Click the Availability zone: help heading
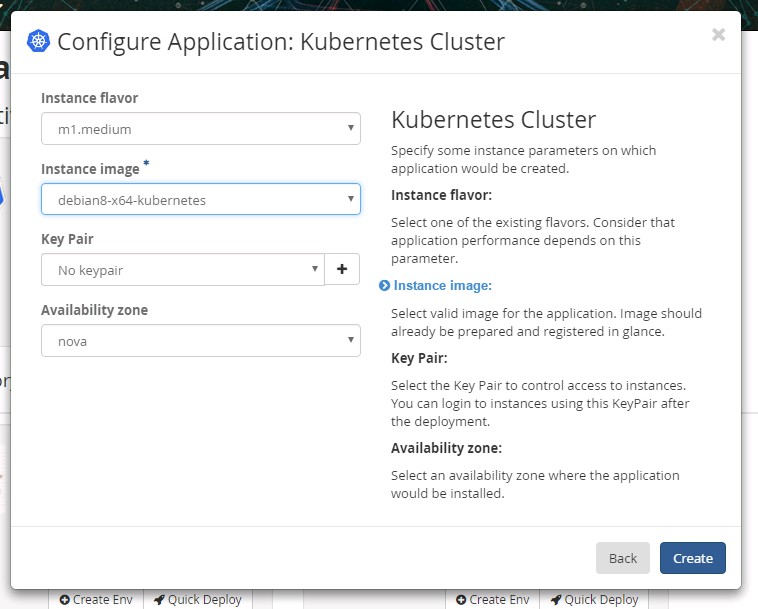758x609 pixels. pyautogui.click(x=446, y=448)
